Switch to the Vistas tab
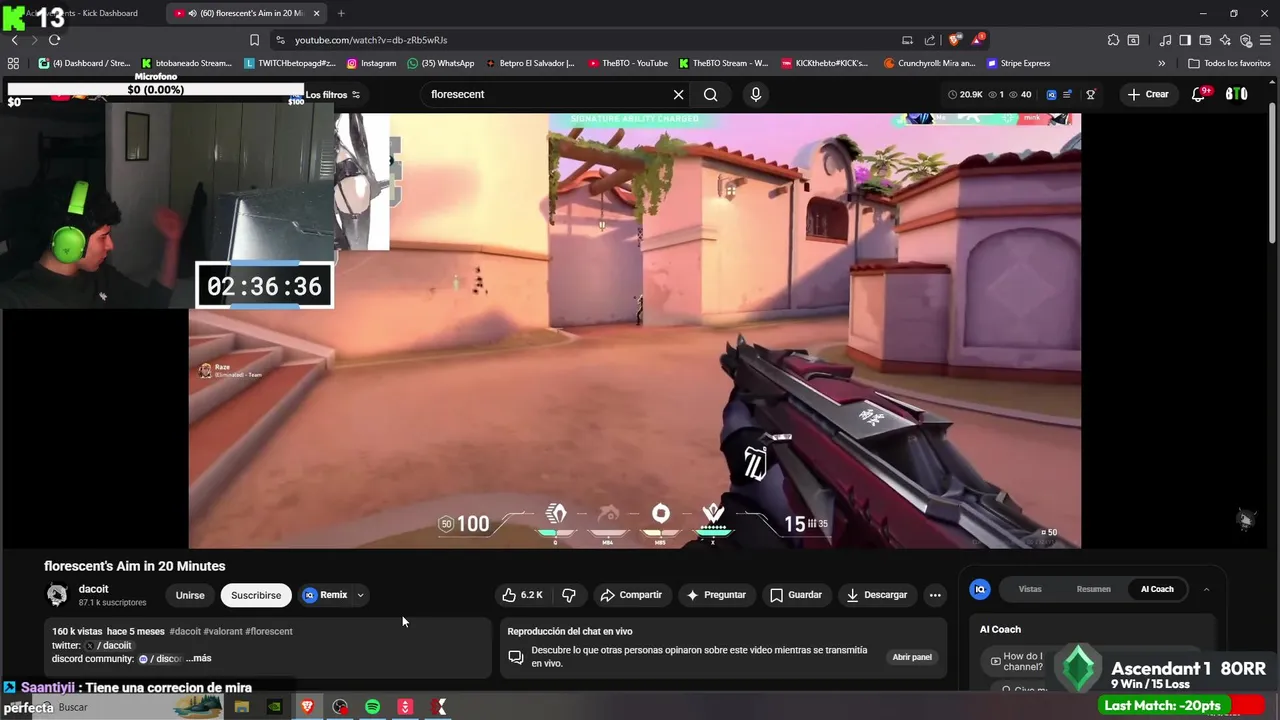This screenshot has width=1280, height=720. click(1030, 589)
